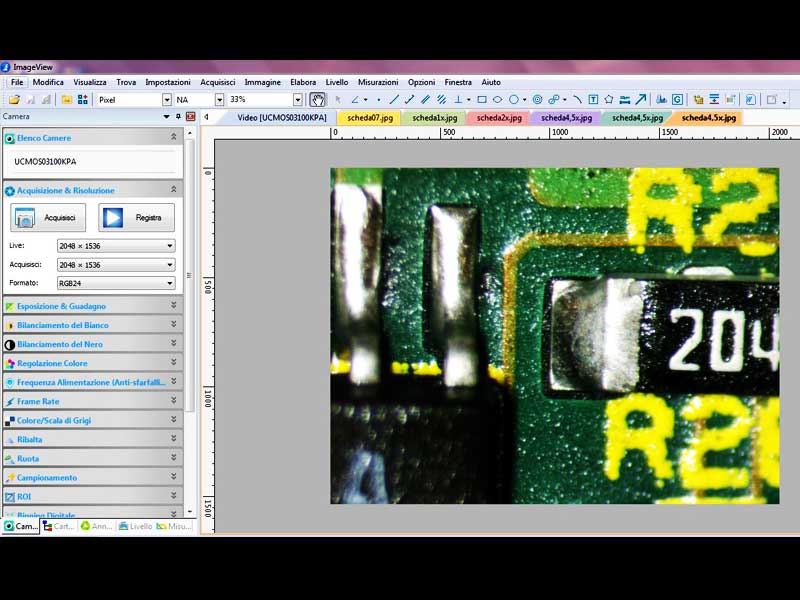Switch to the scheda2x.jpg tab
800x600 pixels.
(499, 118)
